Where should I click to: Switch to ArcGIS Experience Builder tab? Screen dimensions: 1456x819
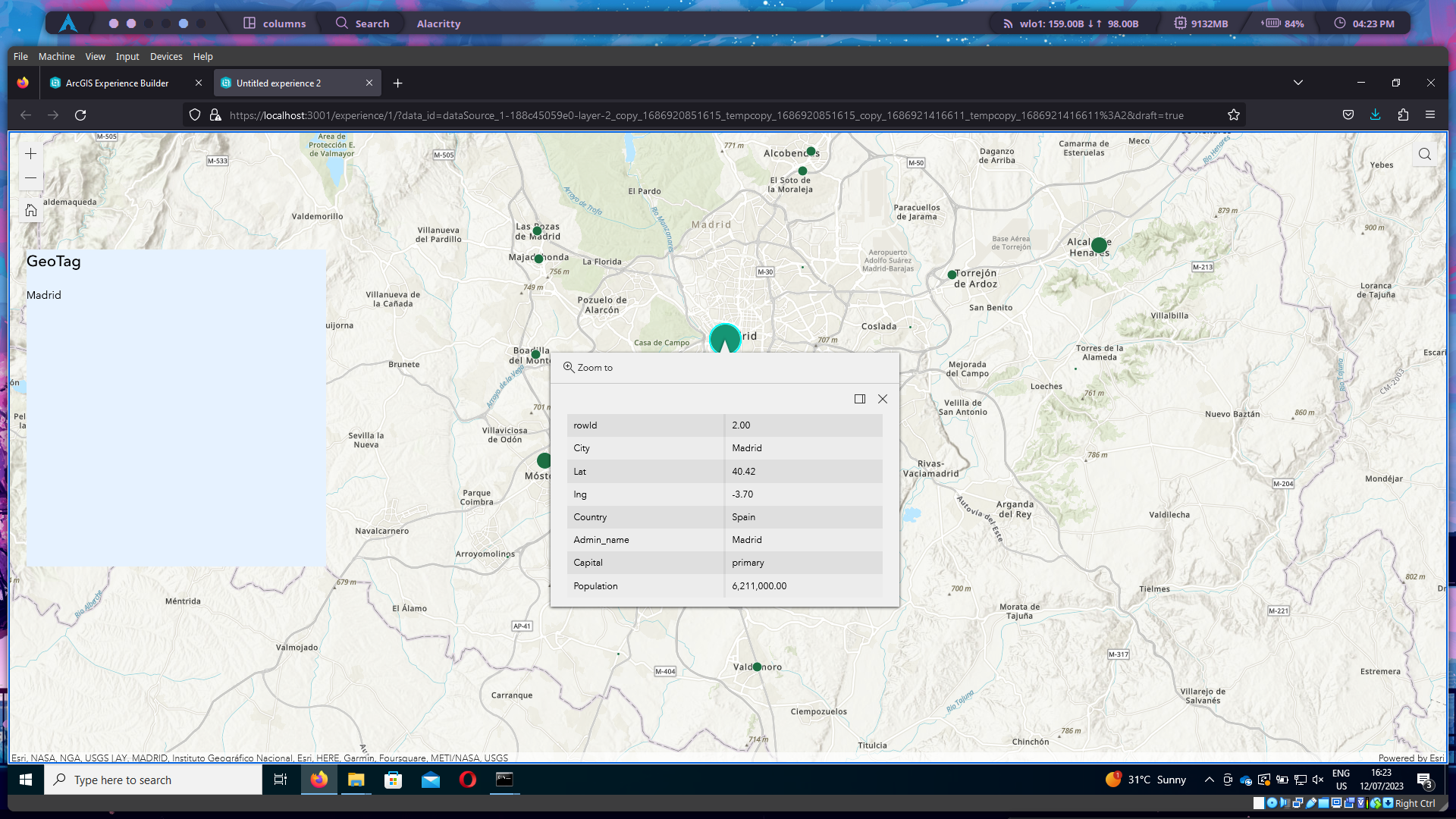tap(118, 83)
